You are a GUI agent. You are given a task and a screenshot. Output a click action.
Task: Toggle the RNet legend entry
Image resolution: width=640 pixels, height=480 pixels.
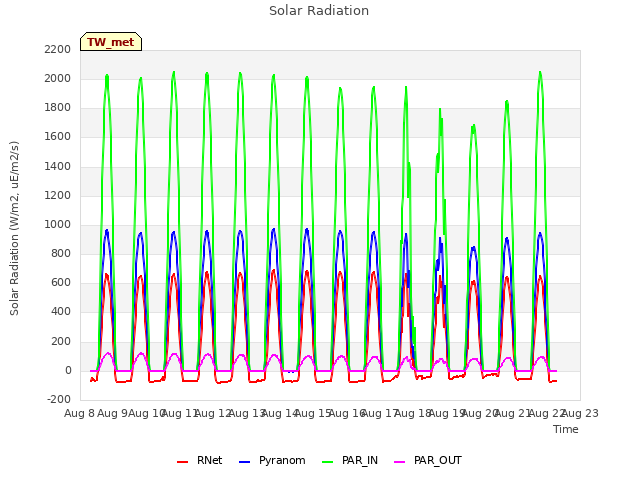200,460
